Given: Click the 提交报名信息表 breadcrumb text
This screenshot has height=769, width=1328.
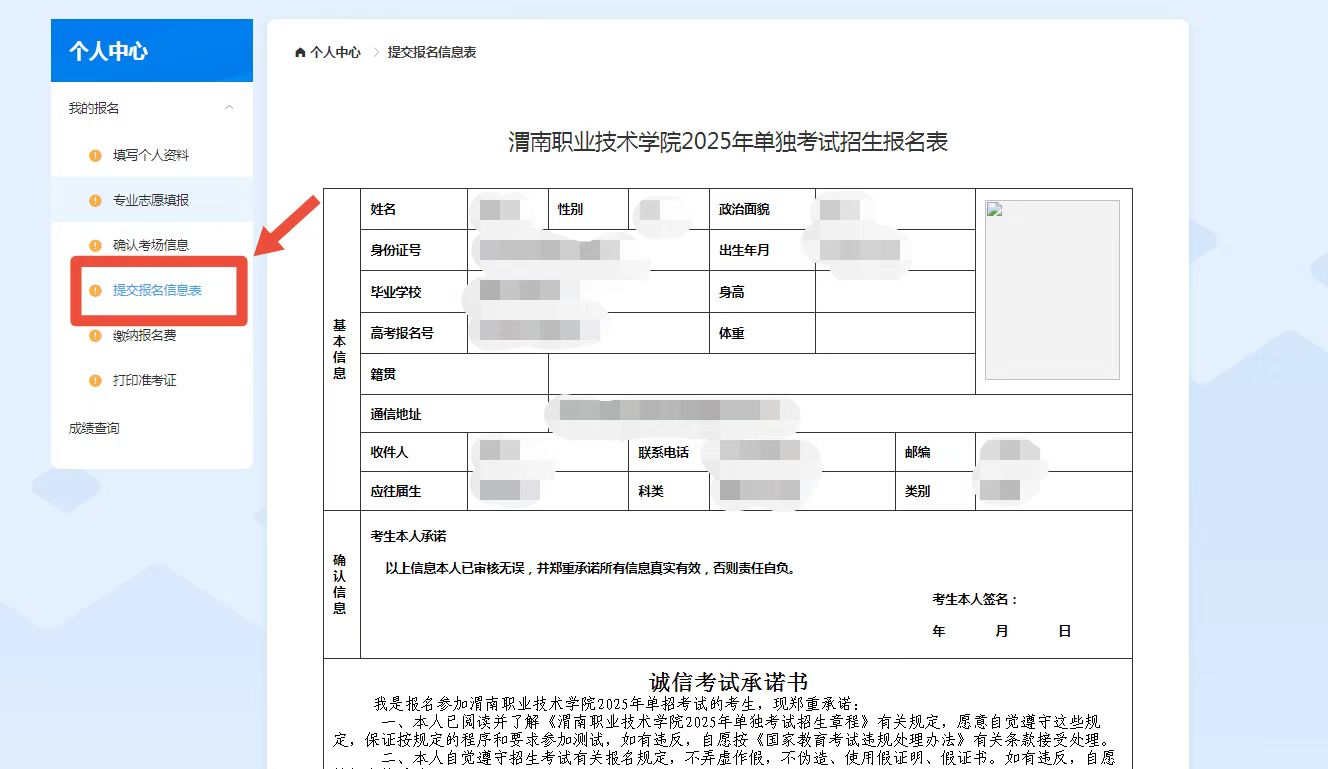Looking at the screenshot, I should pyautogui.click(x=432, y=52).
